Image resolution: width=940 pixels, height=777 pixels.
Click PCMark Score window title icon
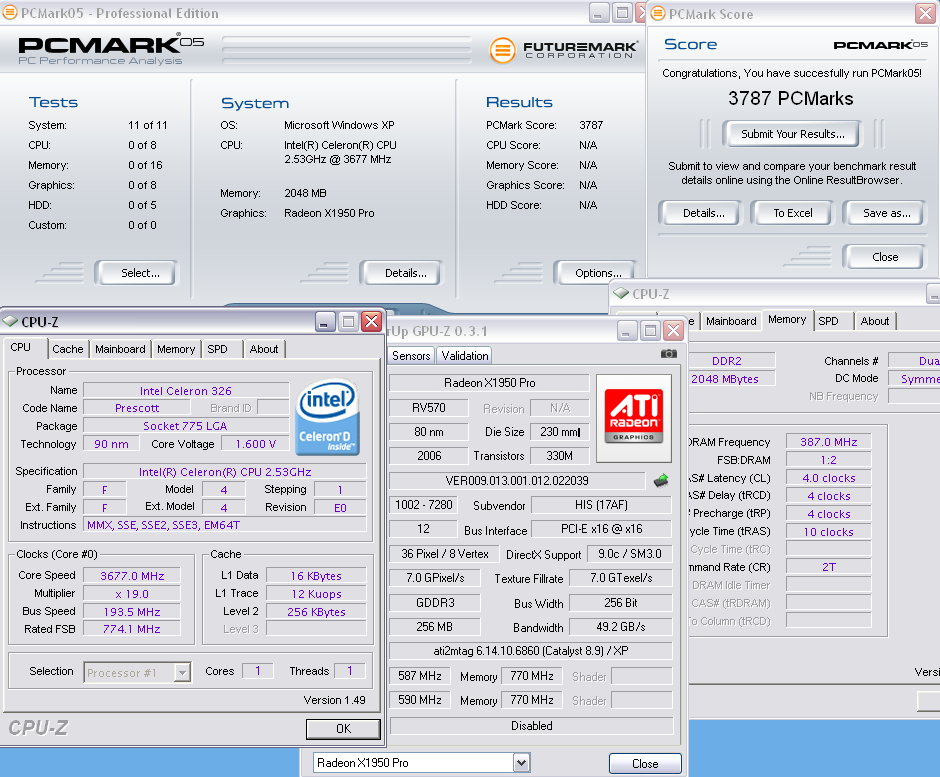point(658,13)
